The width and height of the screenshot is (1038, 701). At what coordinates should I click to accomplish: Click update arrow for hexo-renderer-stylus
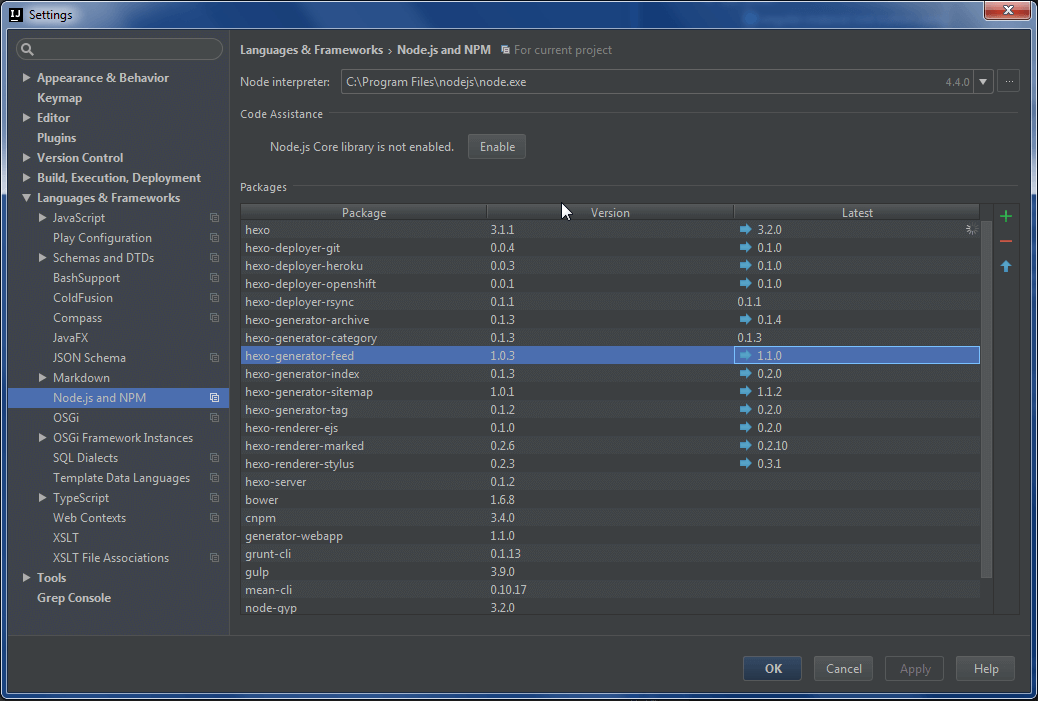coord(745,463)
